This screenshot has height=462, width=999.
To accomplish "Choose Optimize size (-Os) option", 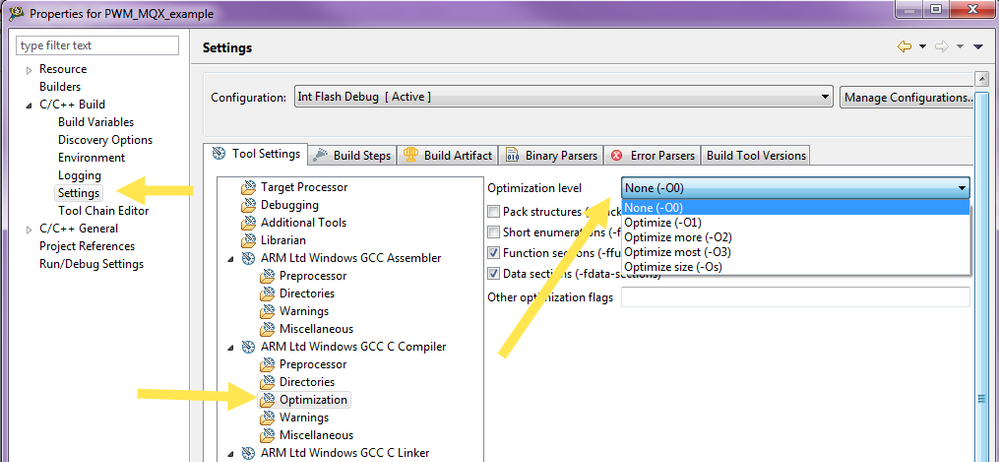I will pos(795,267).
